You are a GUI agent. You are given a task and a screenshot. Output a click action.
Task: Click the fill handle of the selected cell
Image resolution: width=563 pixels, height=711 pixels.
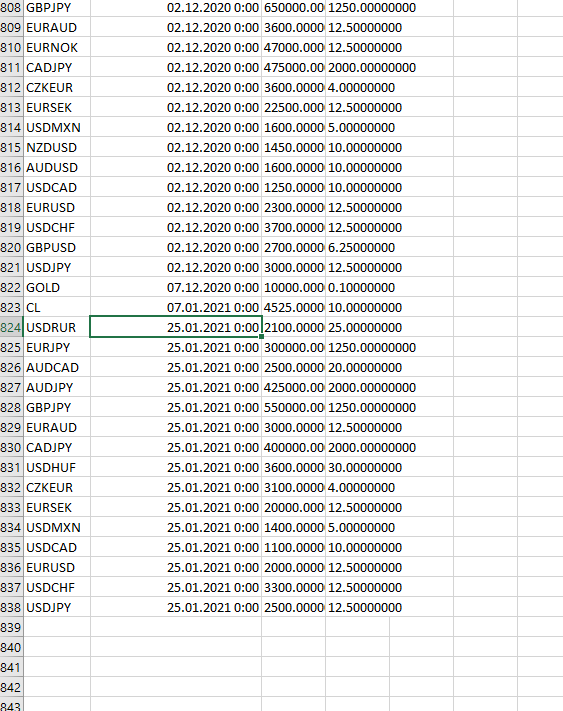(x=262, y=336)
